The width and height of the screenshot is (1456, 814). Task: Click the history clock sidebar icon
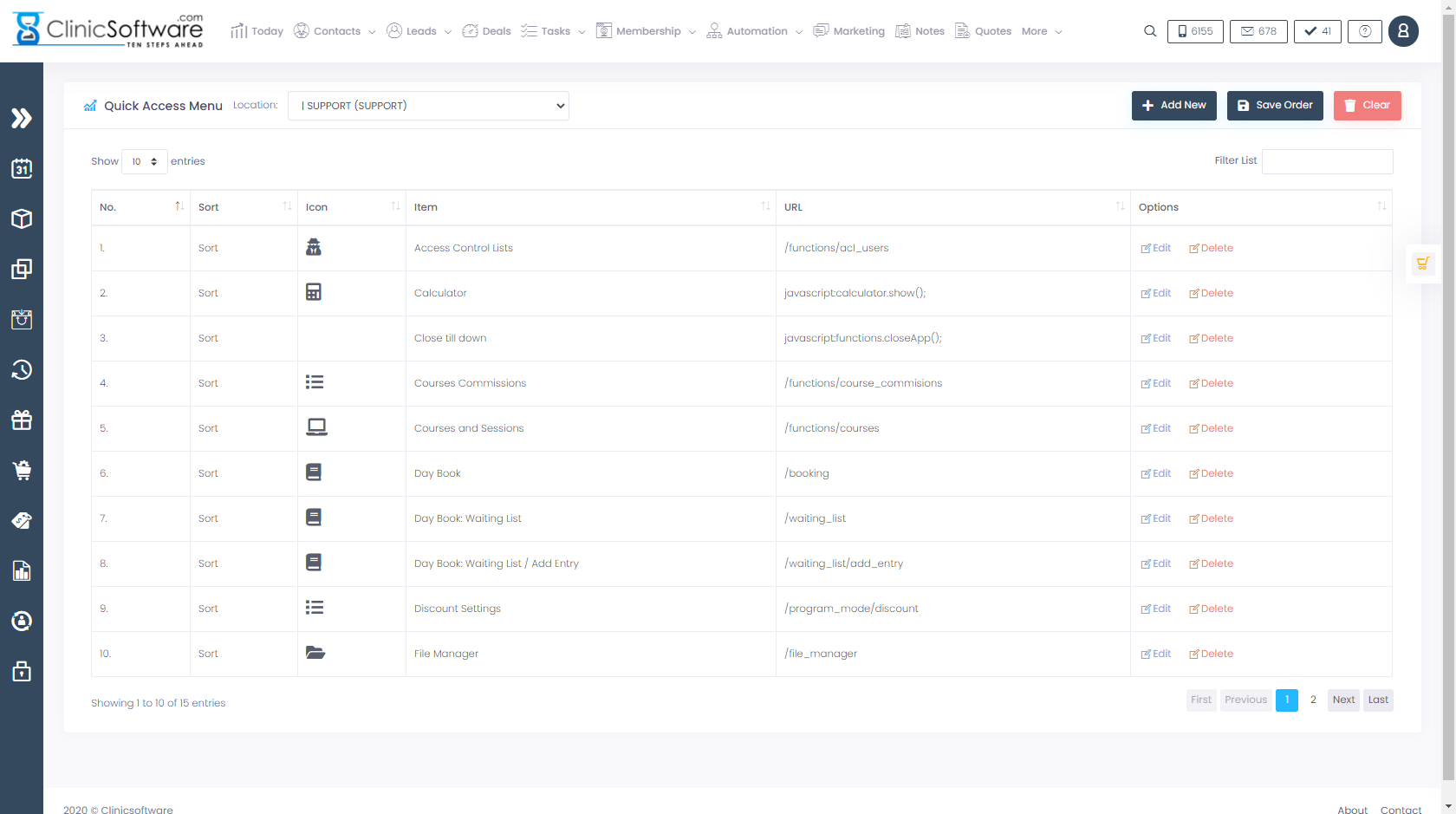tap(22, 370)
